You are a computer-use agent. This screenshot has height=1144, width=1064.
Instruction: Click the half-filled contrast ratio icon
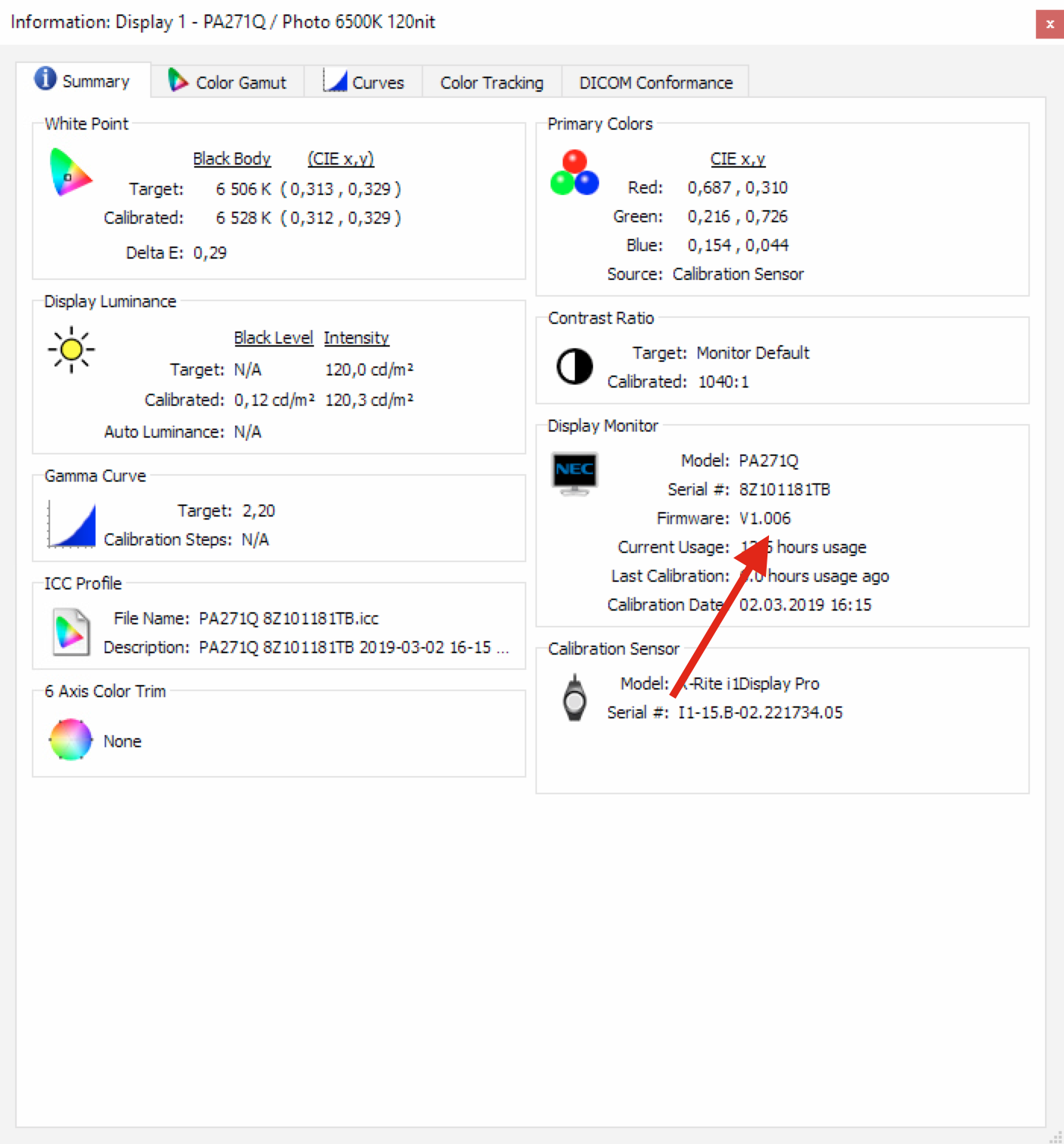pyautogui.click(x=575, y=367)
